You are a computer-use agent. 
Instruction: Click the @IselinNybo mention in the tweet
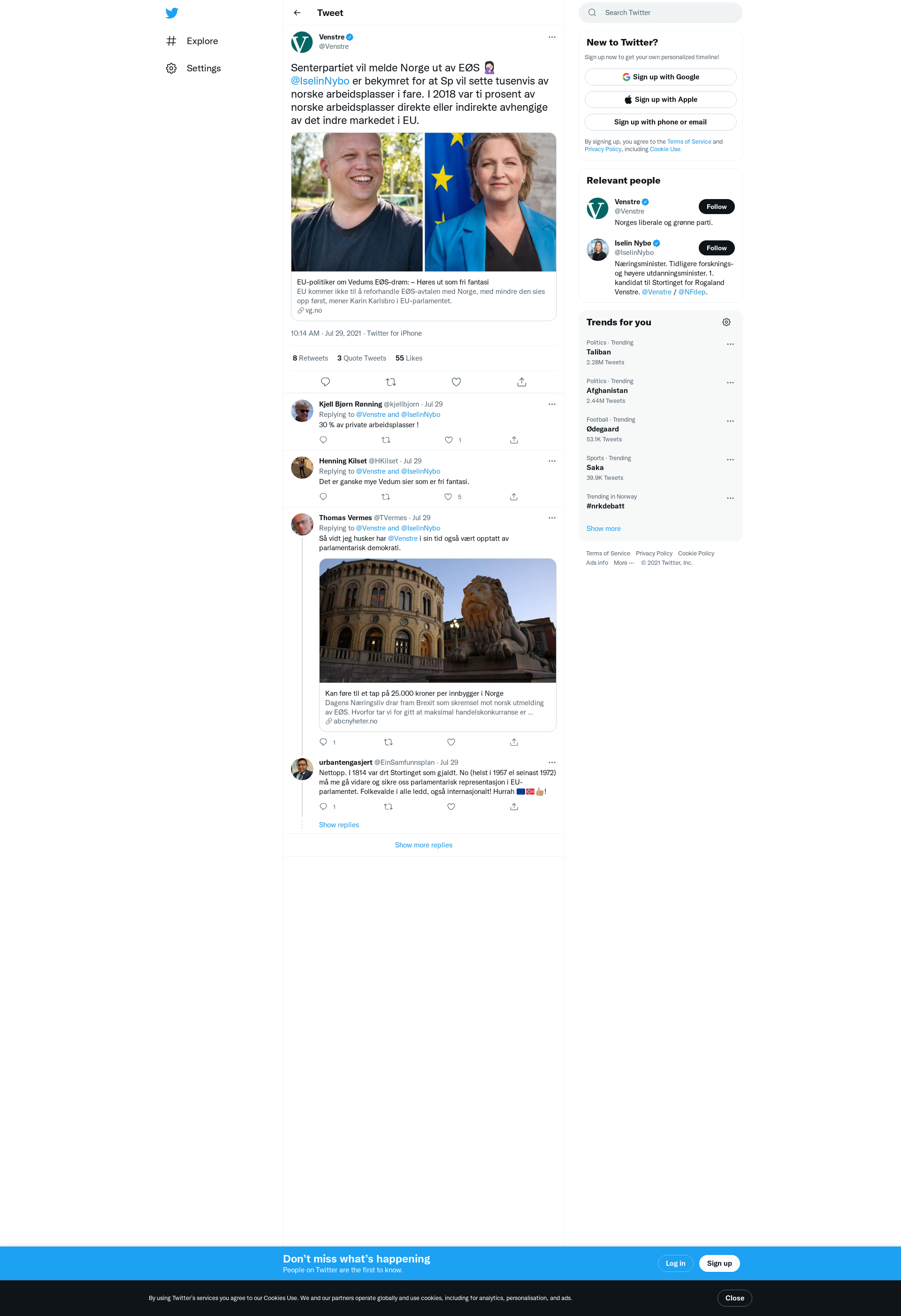point(321,81)
